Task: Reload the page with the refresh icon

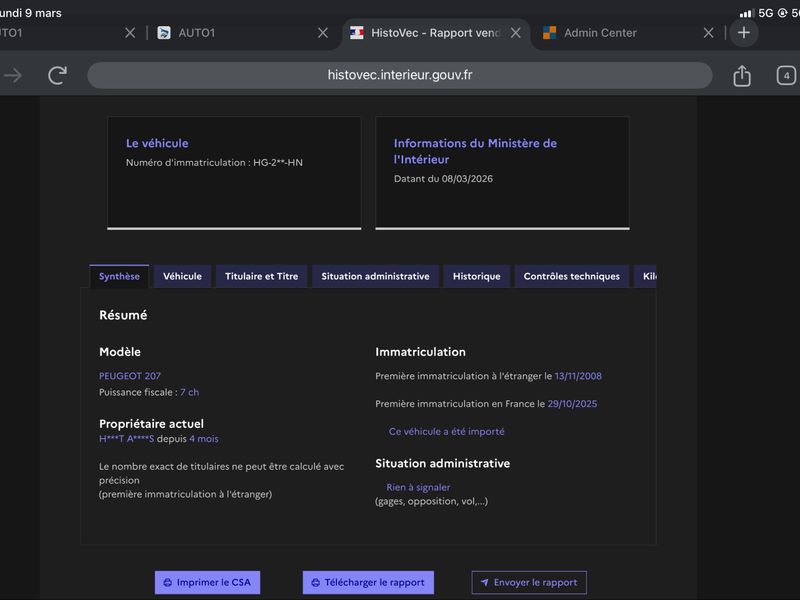Action: click(x=57, y=76)
